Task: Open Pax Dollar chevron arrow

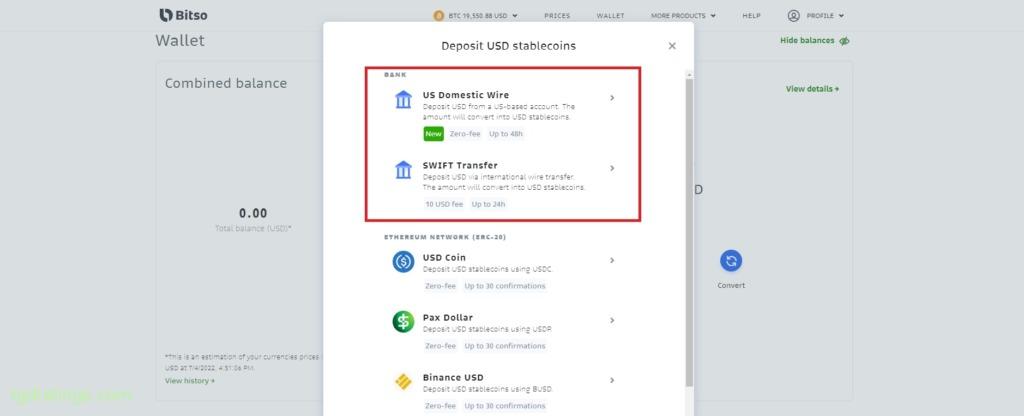Action: click(x=612, y=321)
